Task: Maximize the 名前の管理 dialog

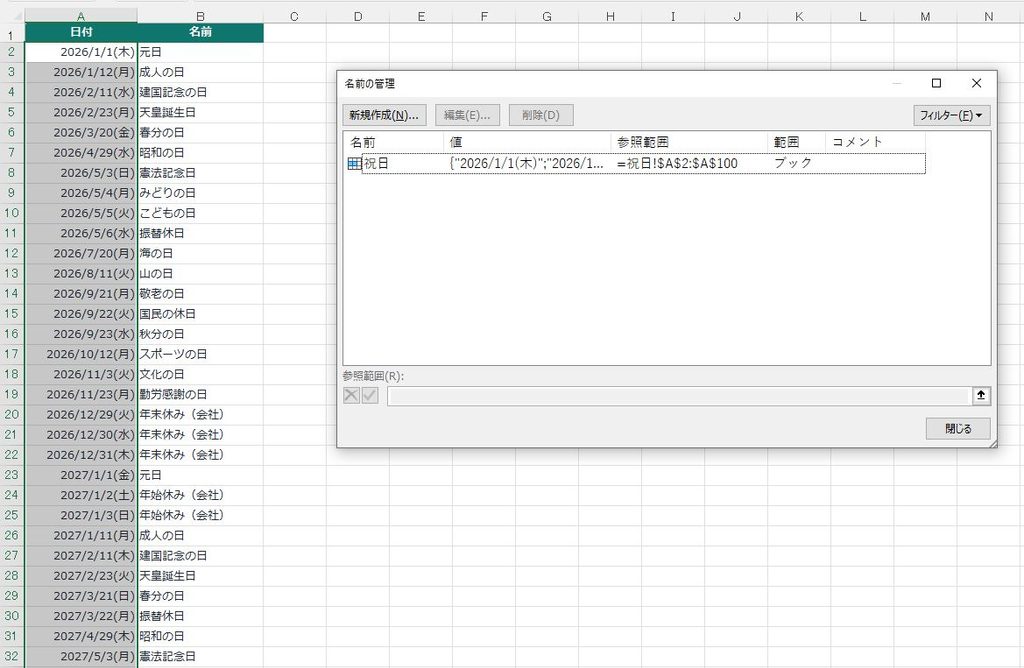Action: 936,83
